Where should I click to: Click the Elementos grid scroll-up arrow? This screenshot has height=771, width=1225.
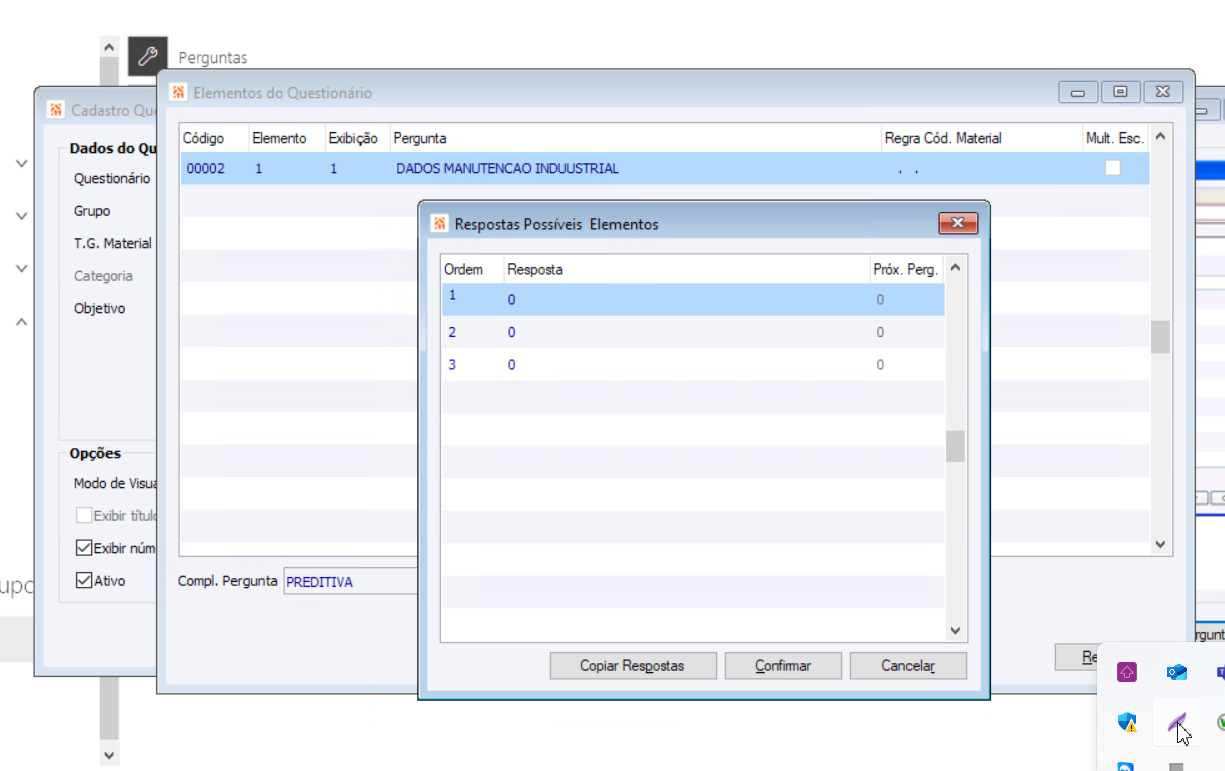pyautogui.click(x=1160, y=136)
